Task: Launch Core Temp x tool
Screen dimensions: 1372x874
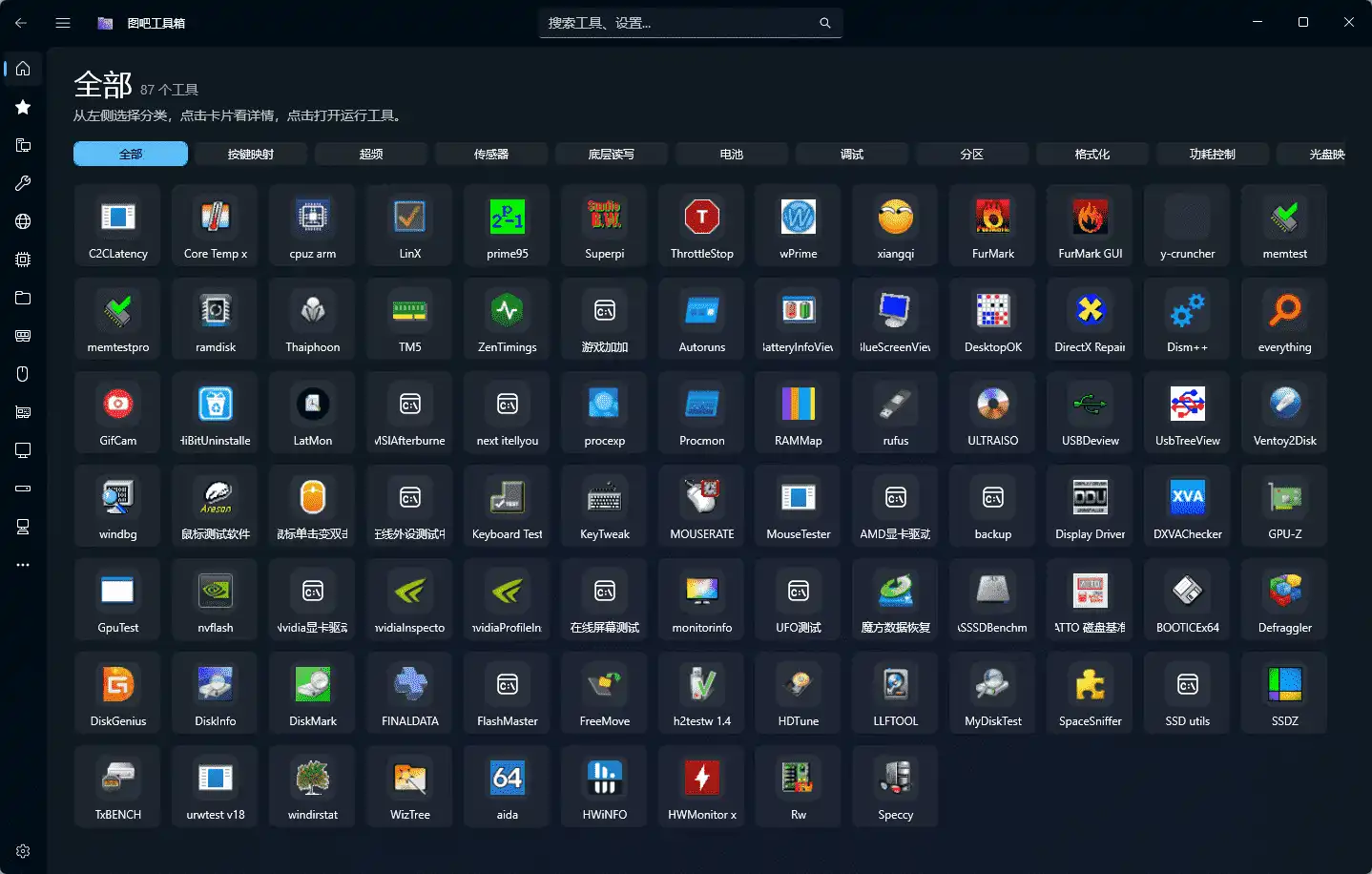Action: click(x=216, y=225)
